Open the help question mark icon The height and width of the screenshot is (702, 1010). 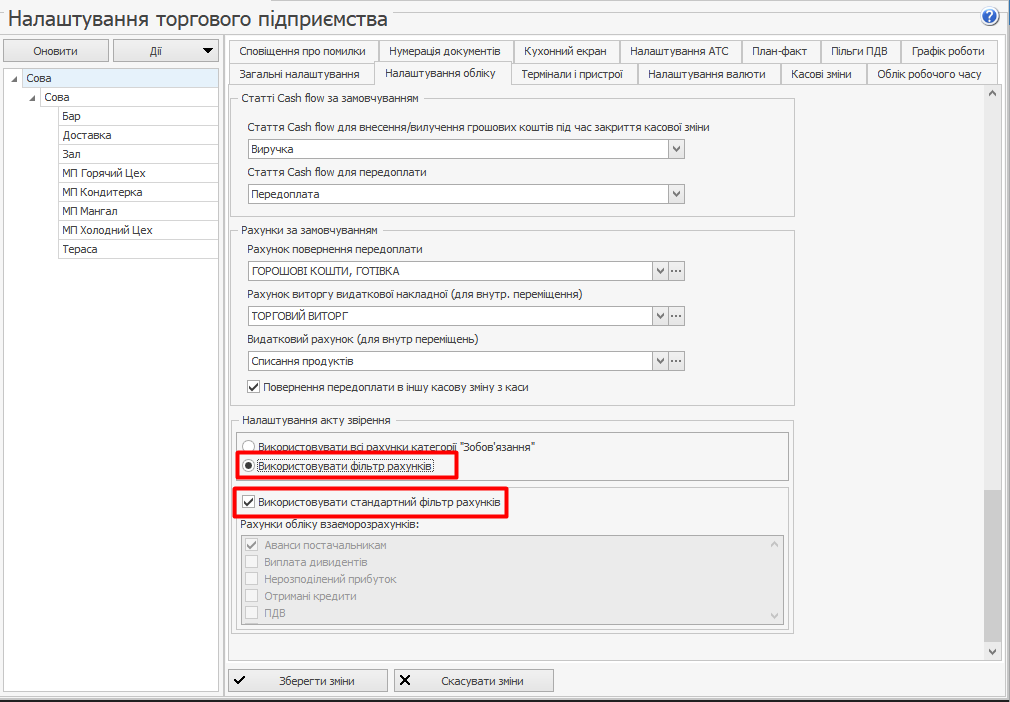990,17
